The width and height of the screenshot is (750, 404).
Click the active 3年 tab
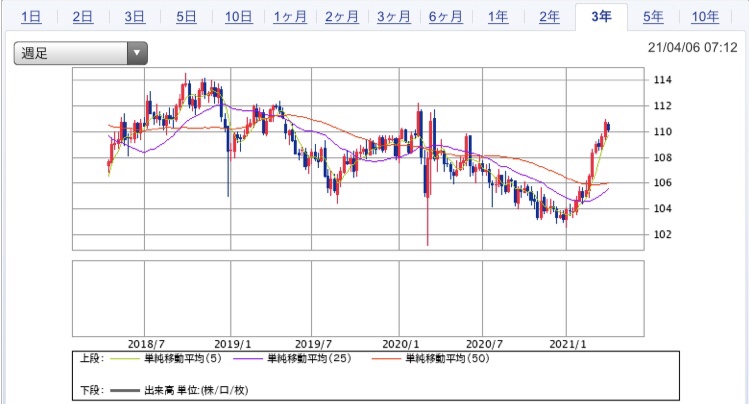[601, 17]
